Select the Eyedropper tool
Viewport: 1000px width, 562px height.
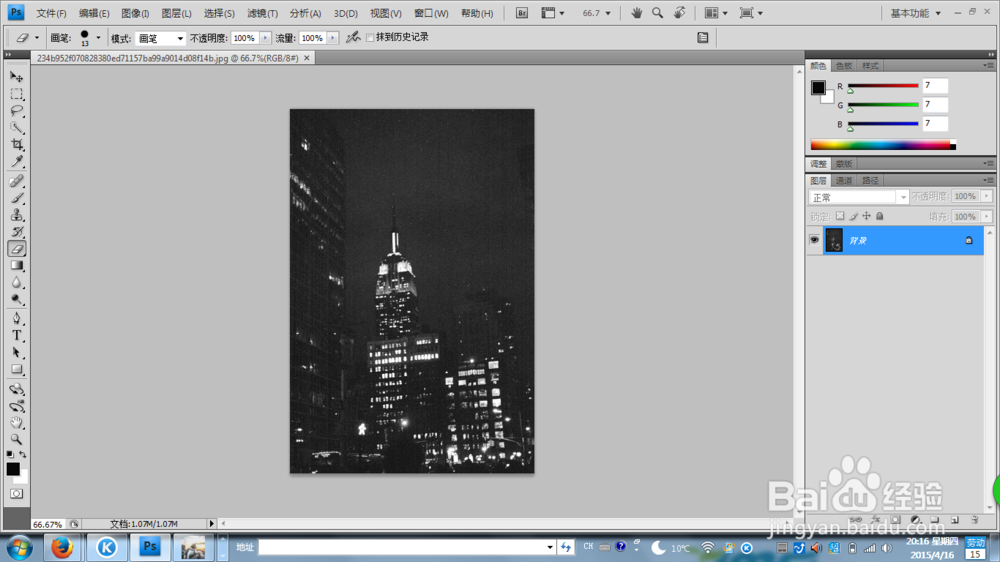click(x=17, y=161)
